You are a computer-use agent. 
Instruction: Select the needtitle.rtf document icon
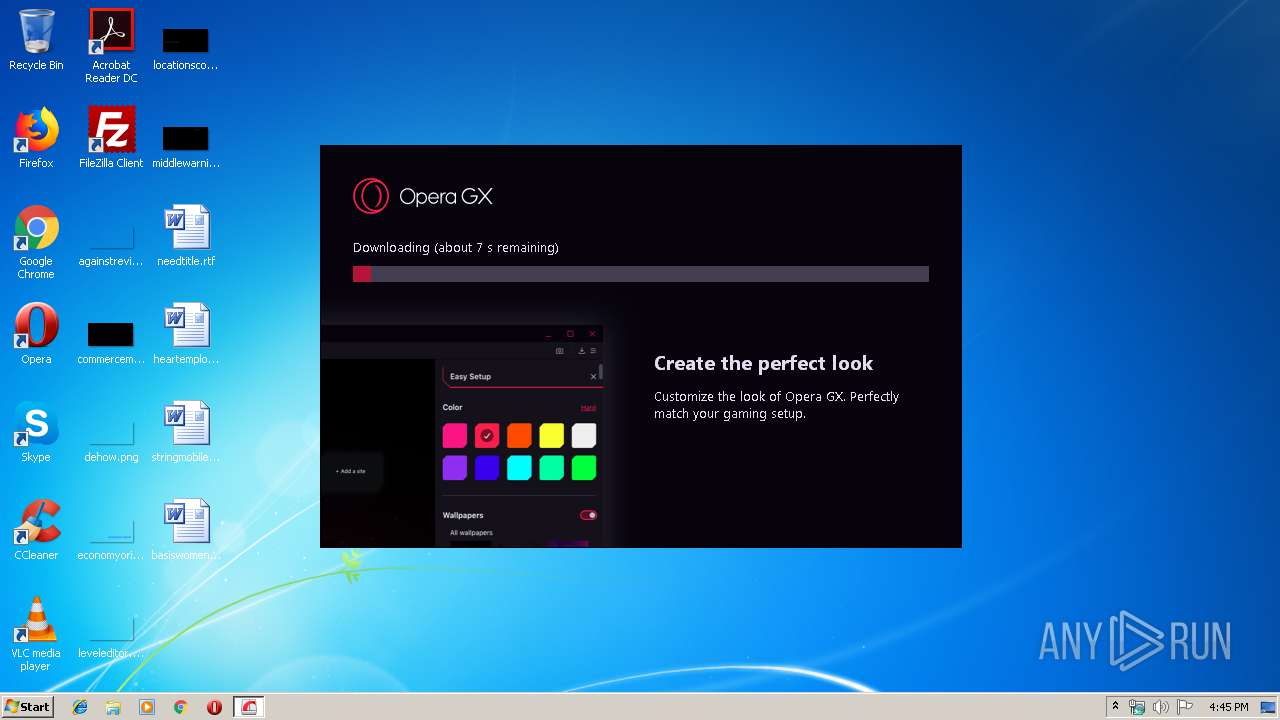[186, 237]
